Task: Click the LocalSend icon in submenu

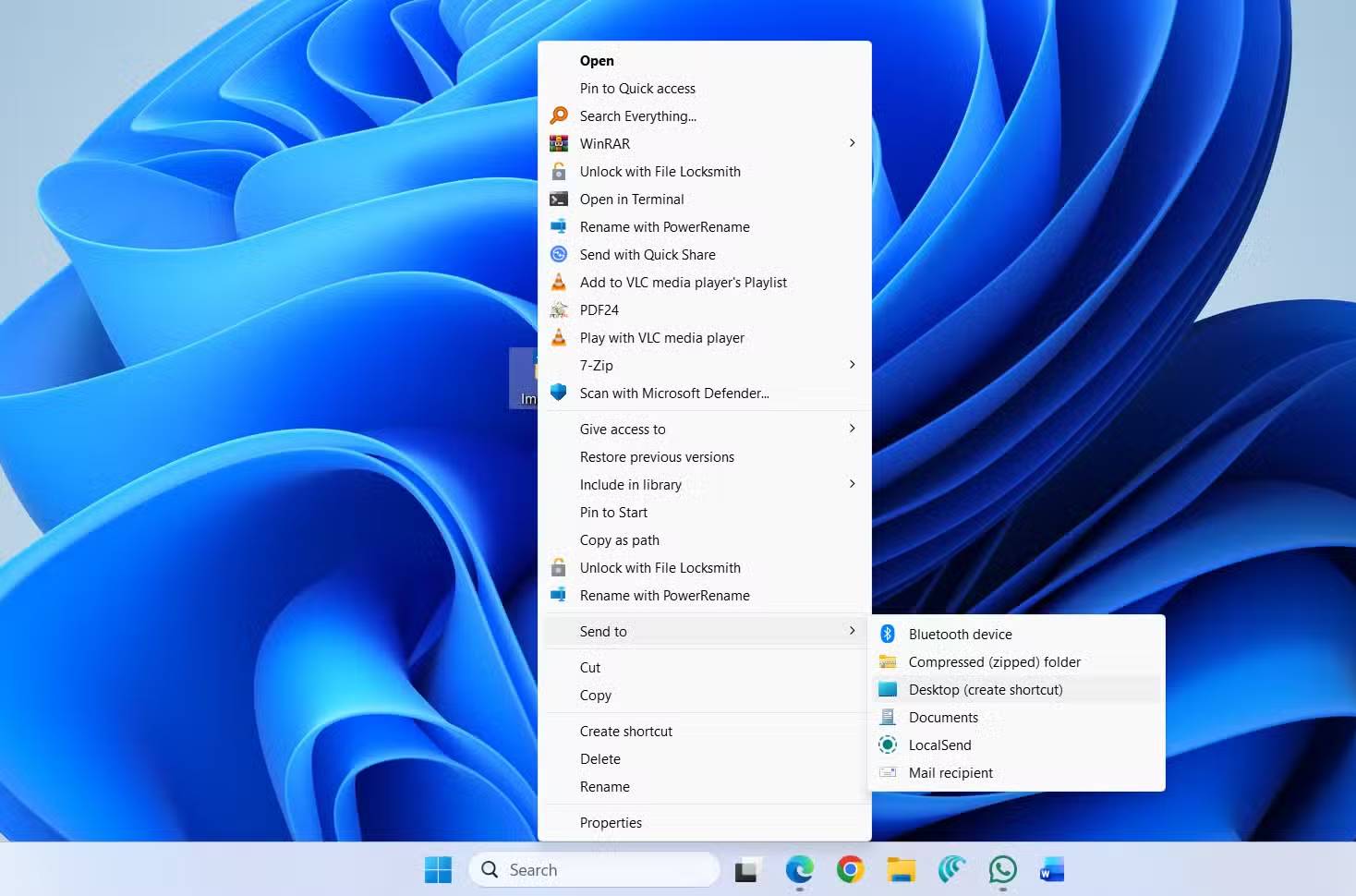Action: (888, 745)
